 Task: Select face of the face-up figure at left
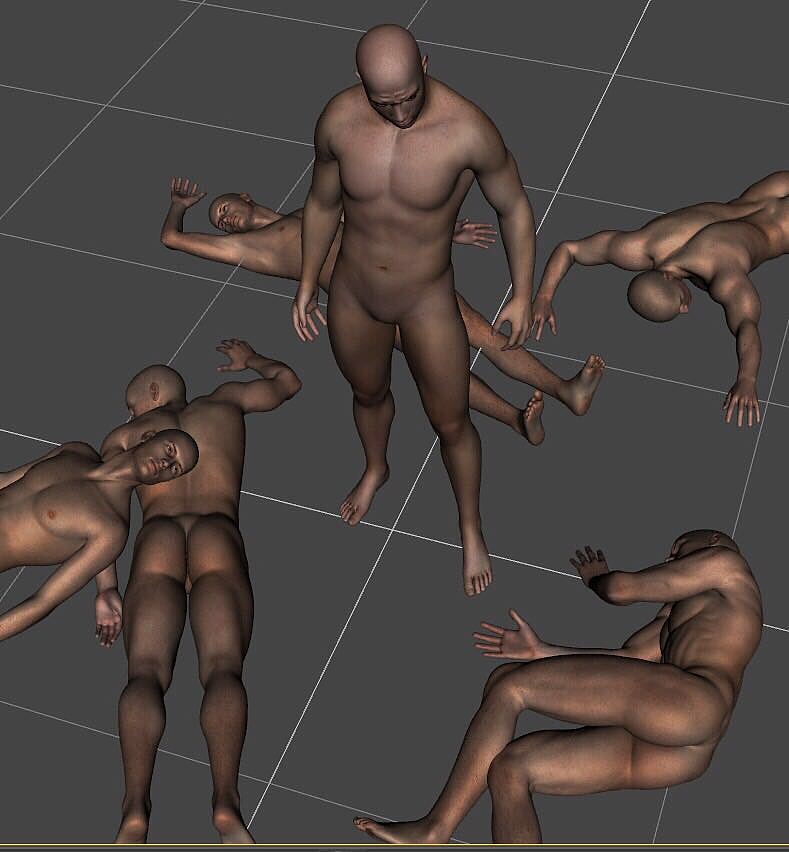[x=166, y=457]
